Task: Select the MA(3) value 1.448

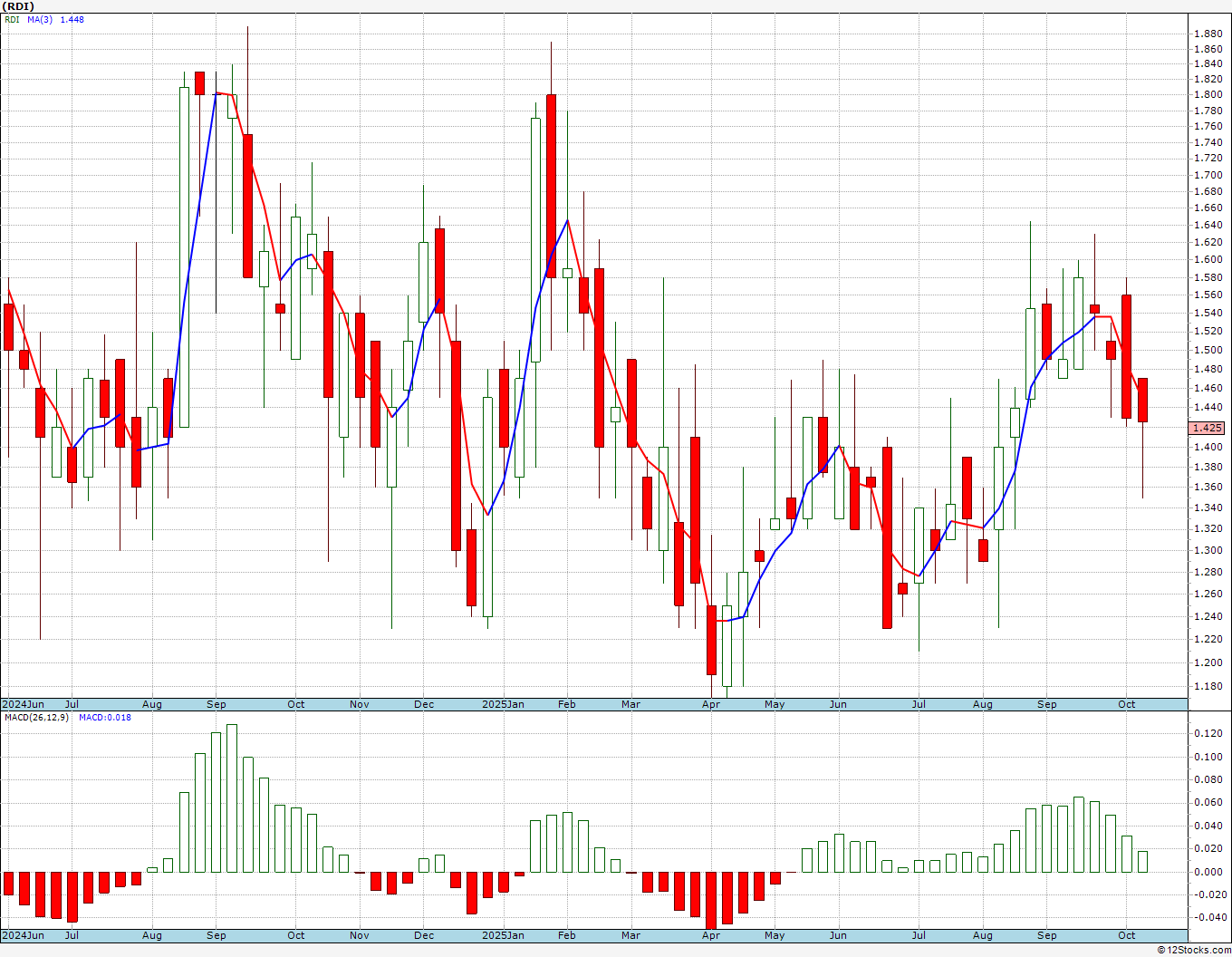Action: pyautogui.click(x=72, y=19)
